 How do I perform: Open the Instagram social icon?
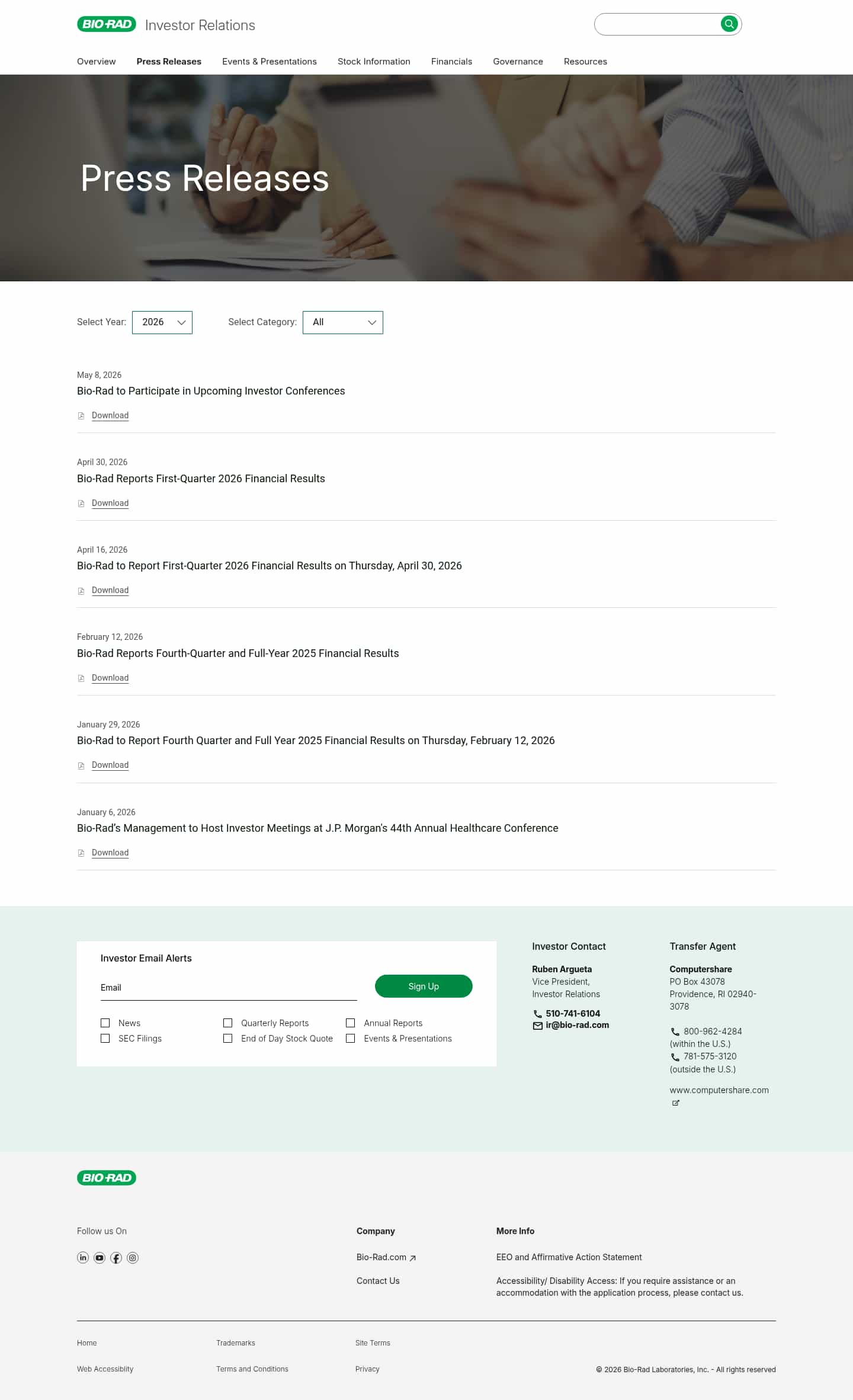[x=133, y=1258]
